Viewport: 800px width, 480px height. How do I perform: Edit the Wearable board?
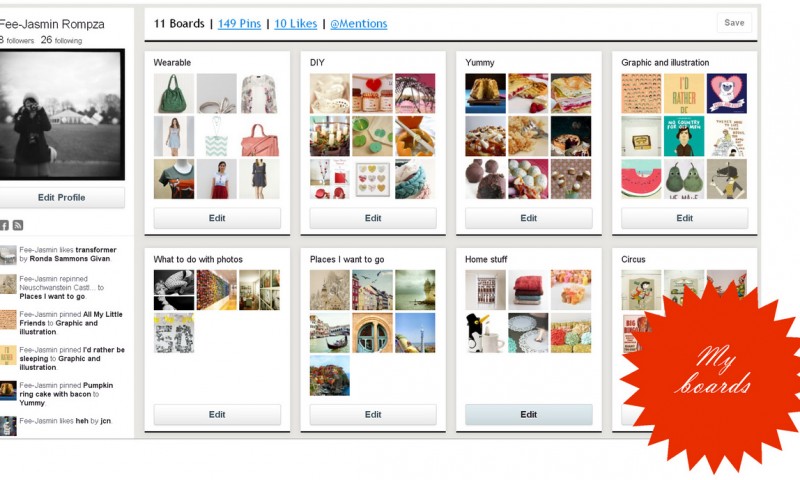coord(217,218)
